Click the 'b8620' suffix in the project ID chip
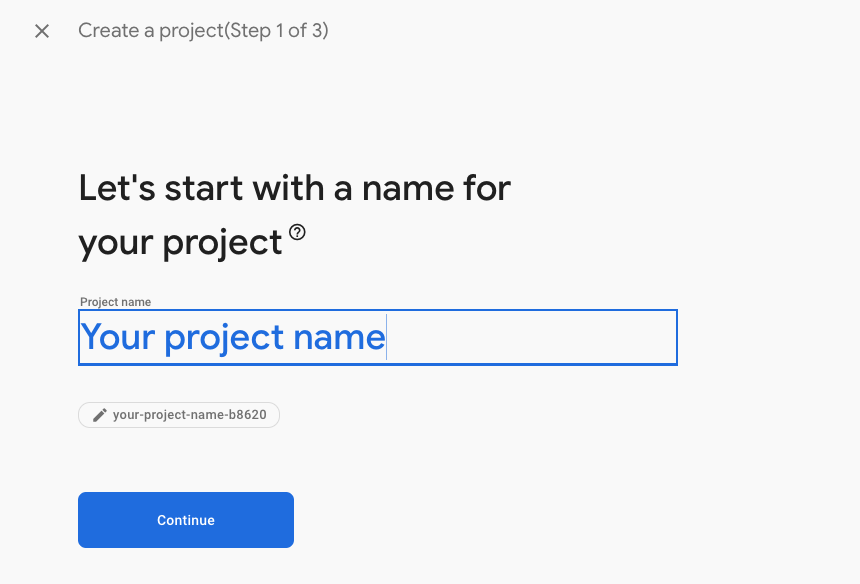Screen dimensions: 860x584 [249, 415]
